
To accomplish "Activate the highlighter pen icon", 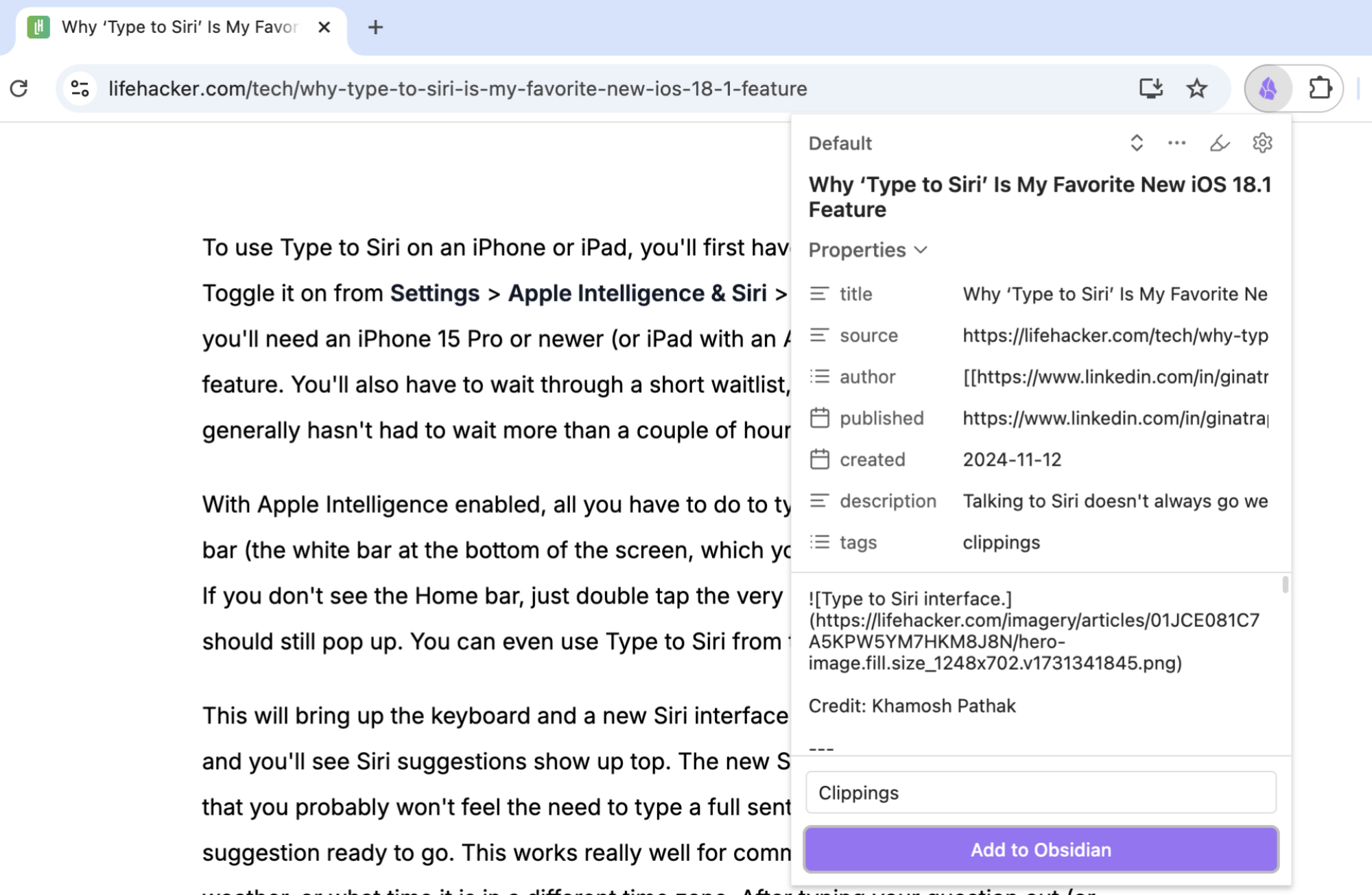I will point(1219,143).
